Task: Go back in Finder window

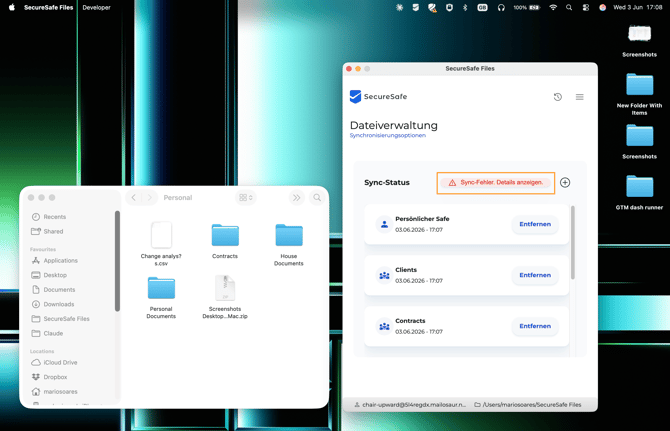Action: [x=134, y=197]
